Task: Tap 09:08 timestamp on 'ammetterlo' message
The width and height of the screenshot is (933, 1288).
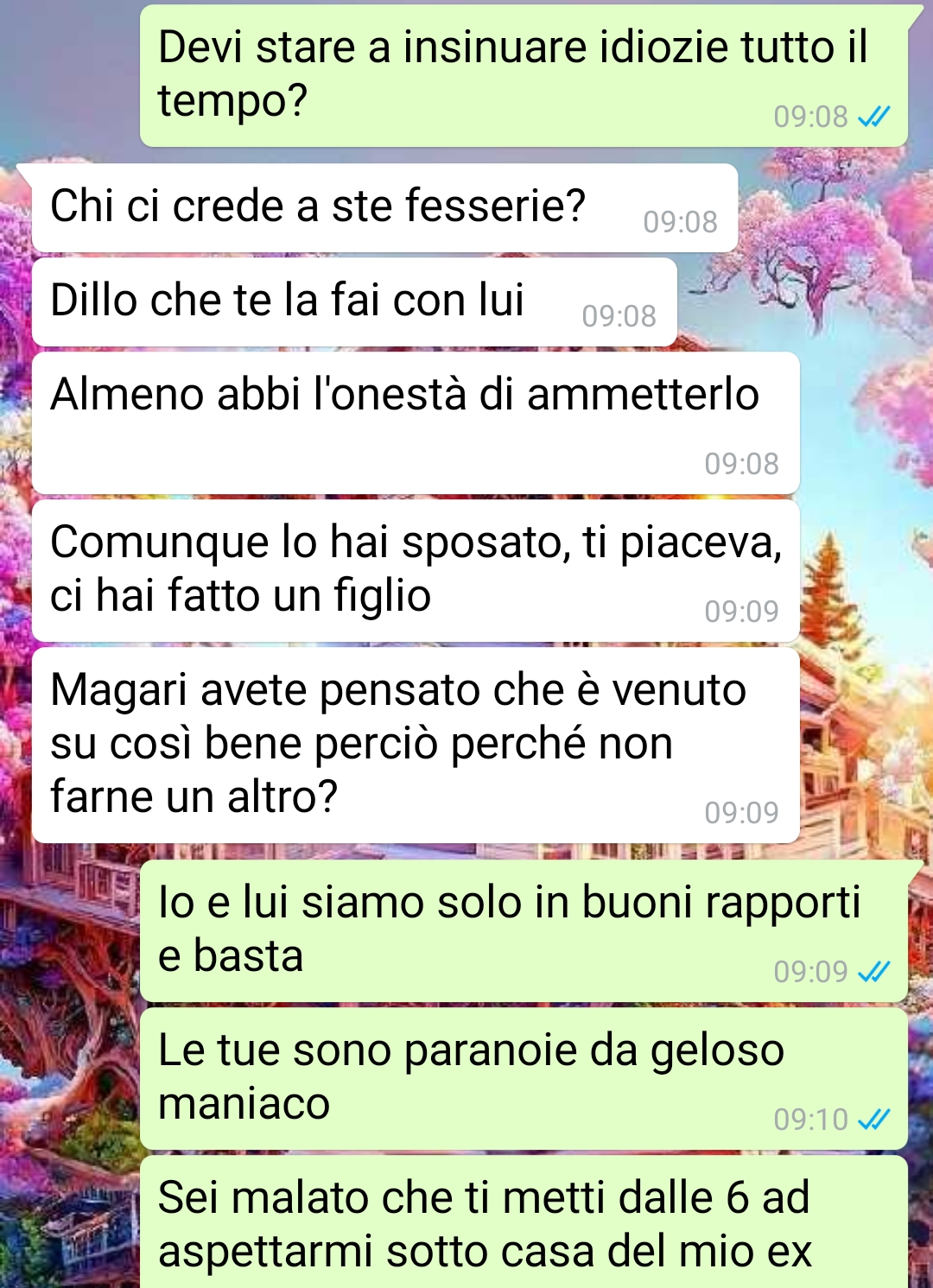Action: [x=742, y=464]
